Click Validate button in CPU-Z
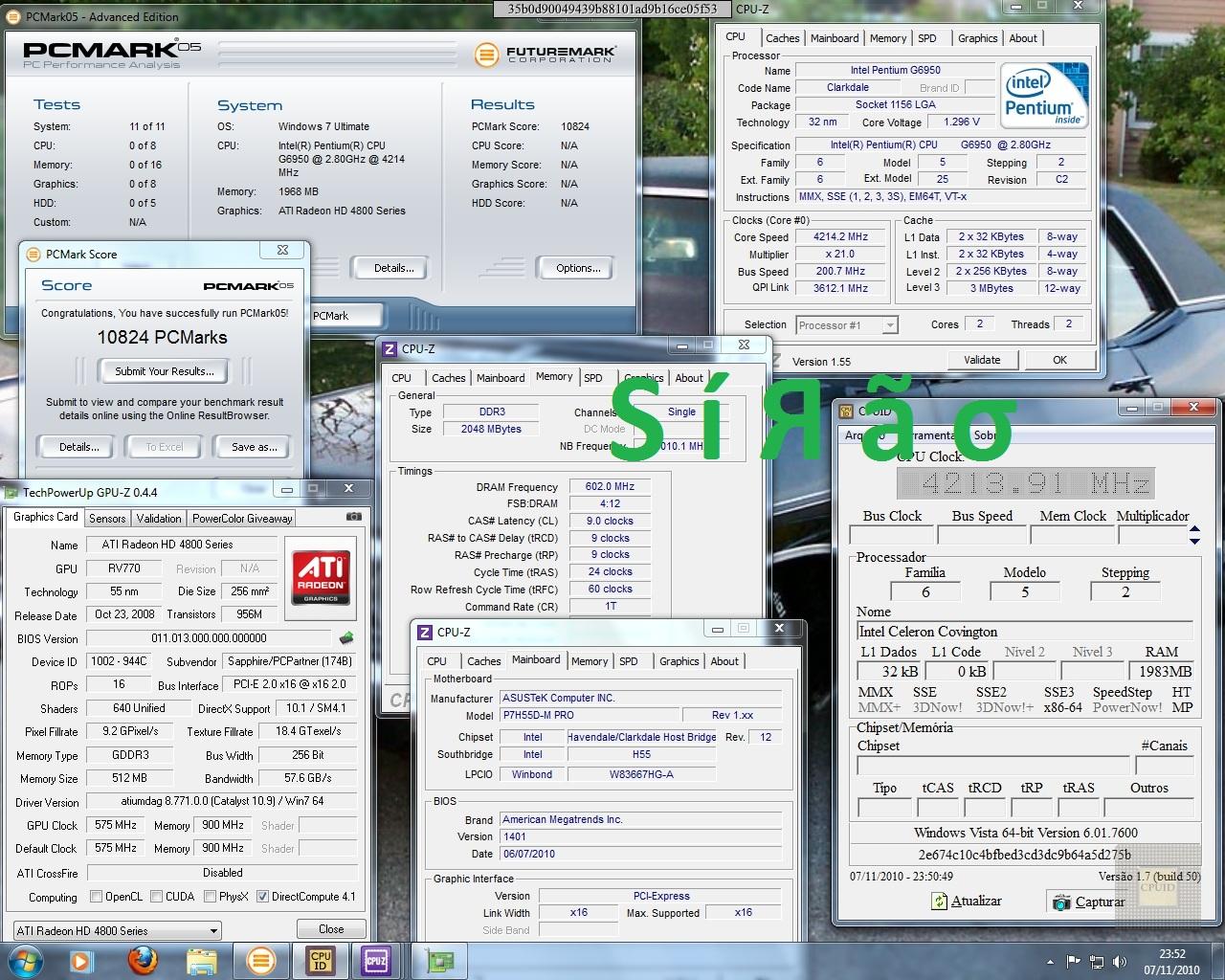This screenshot has height=980, width=1225. [982, 360]
